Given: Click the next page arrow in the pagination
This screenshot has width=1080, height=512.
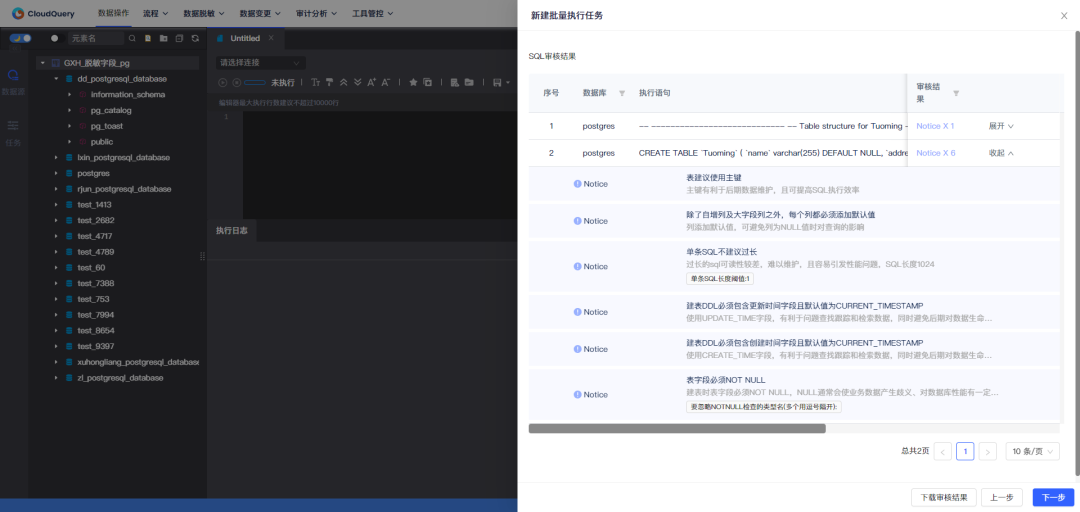Looking at the screenshot, I should click(988, 451).
